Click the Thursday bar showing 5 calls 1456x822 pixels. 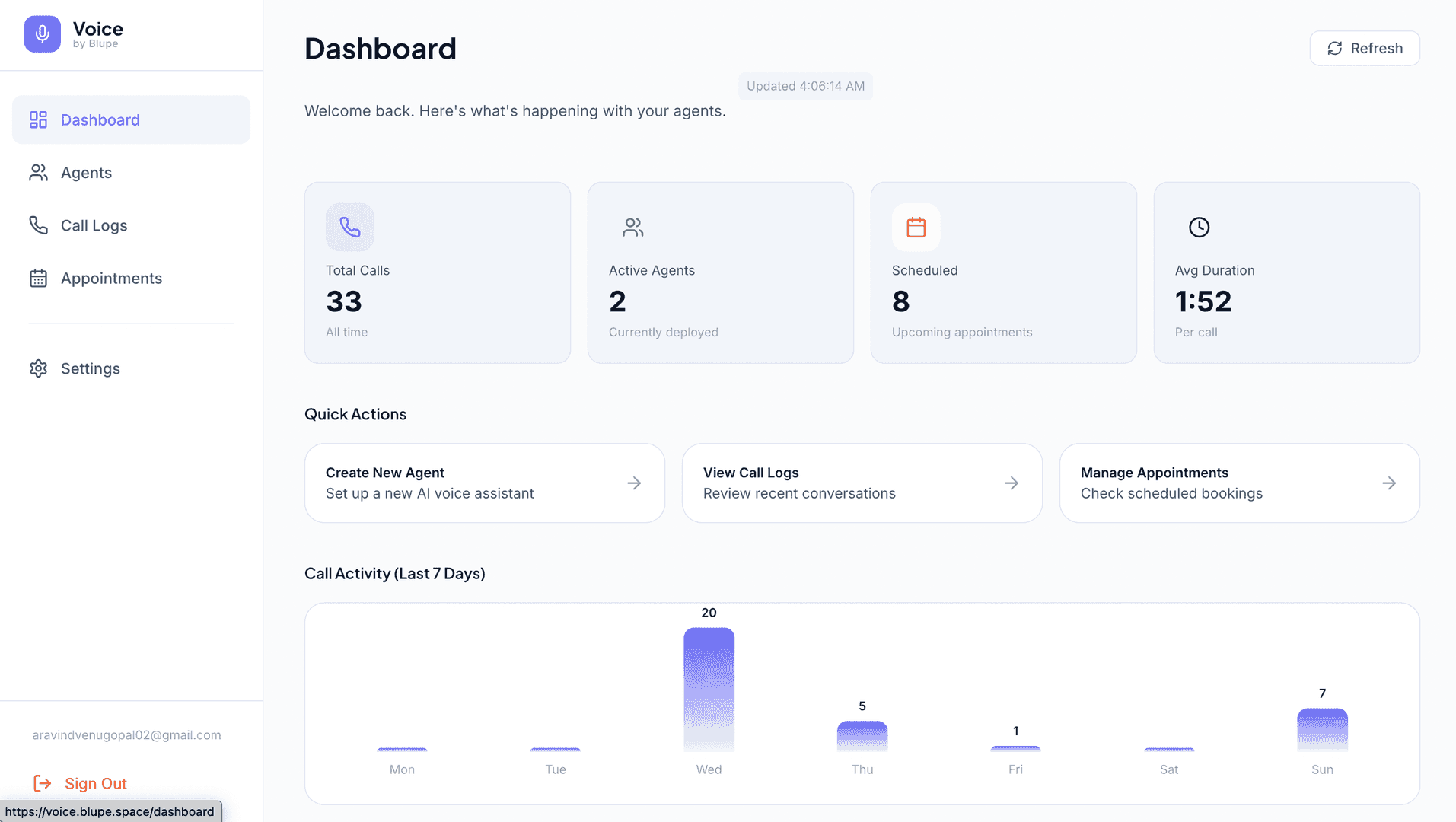coord(862,735)
